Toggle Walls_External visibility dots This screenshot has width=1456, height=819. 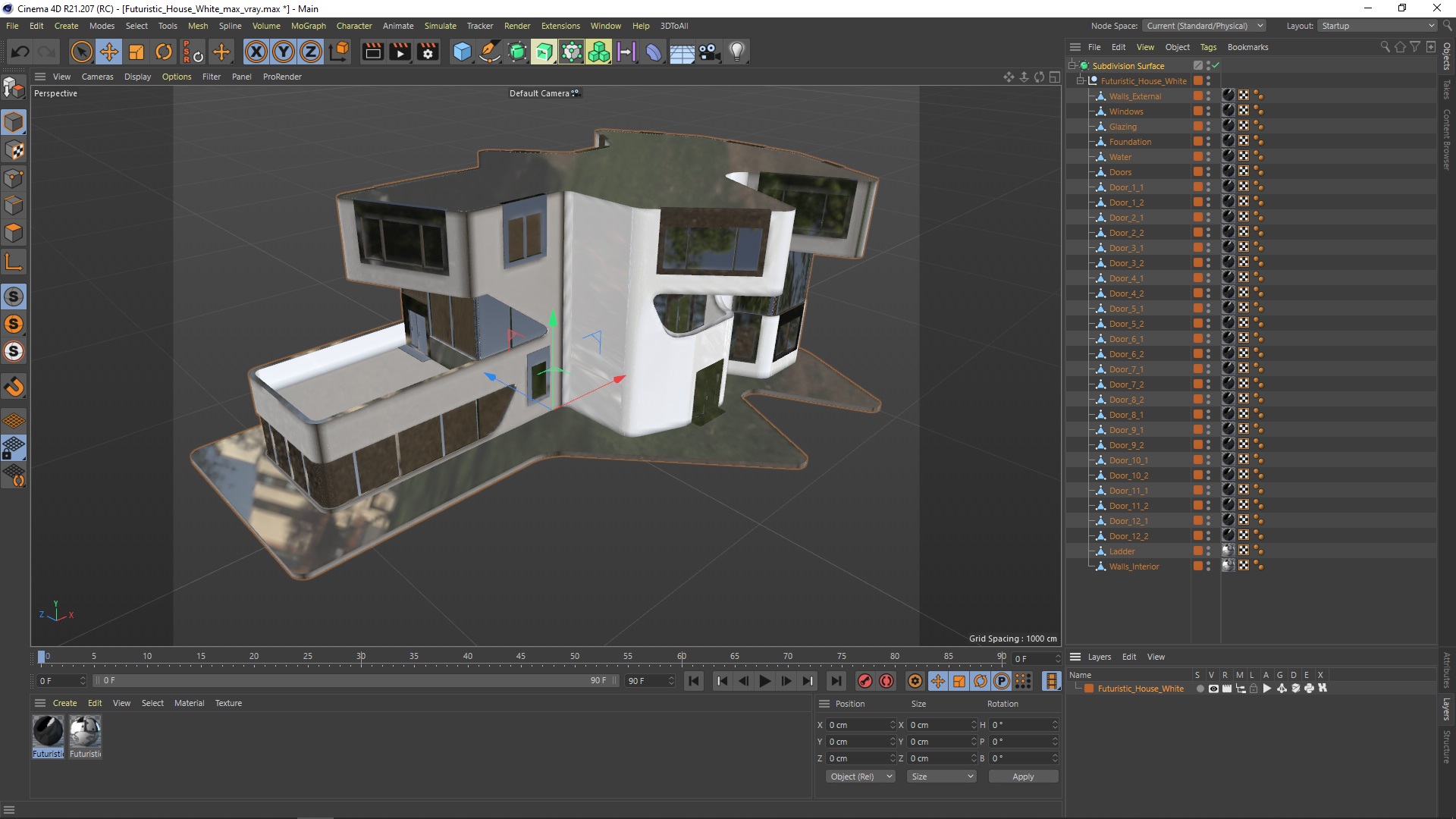(x=1209, y=96)
